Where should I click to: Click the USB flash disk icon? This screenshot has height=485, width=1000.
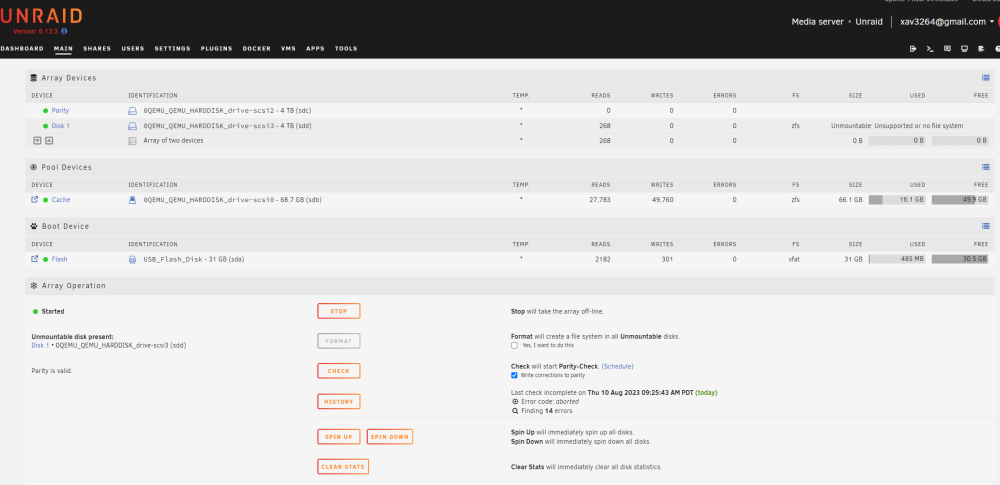pyautogui.click(x=133, y=259)
